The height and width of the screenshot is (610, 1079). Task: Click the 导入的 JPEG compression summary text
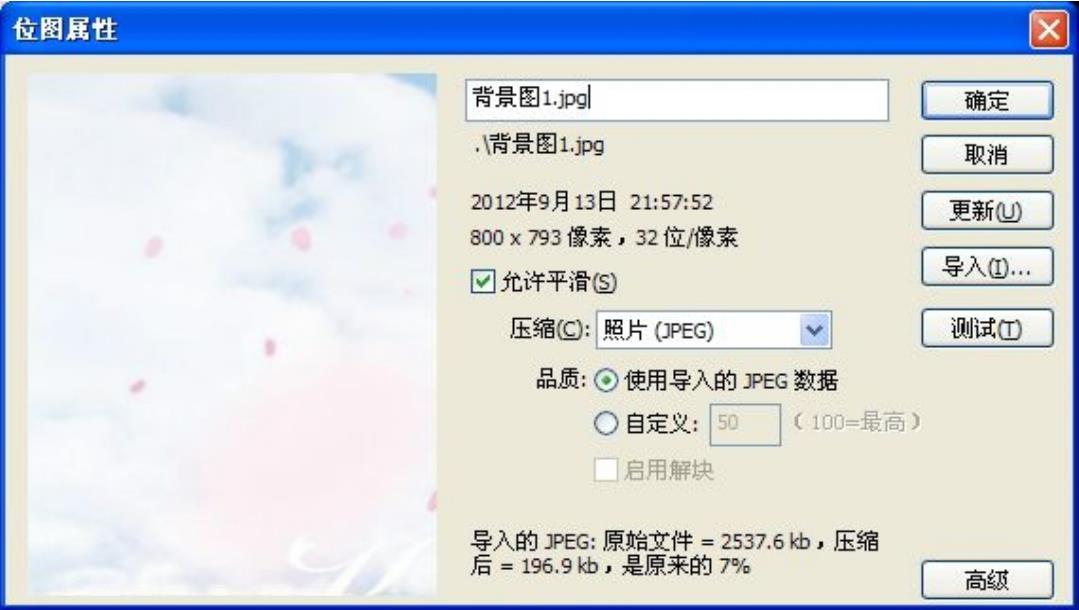point(674,554)
